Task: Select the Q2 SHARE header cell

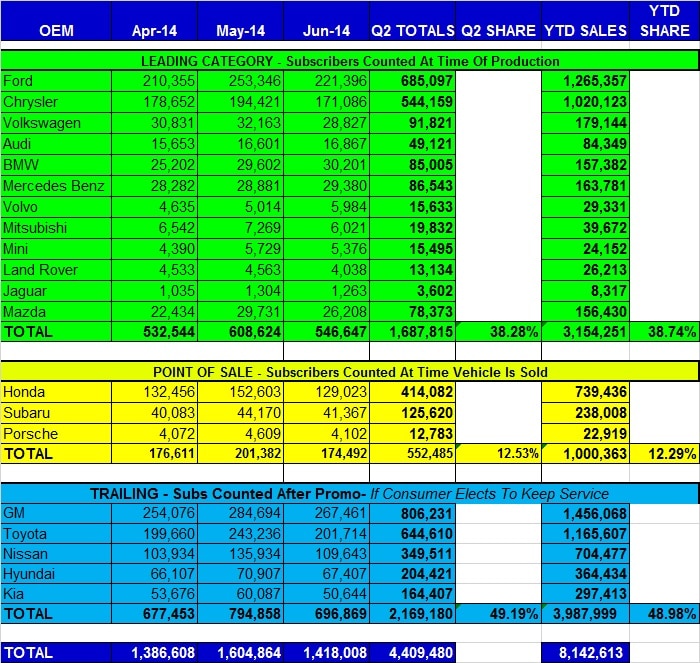Action: click(498, 21)
